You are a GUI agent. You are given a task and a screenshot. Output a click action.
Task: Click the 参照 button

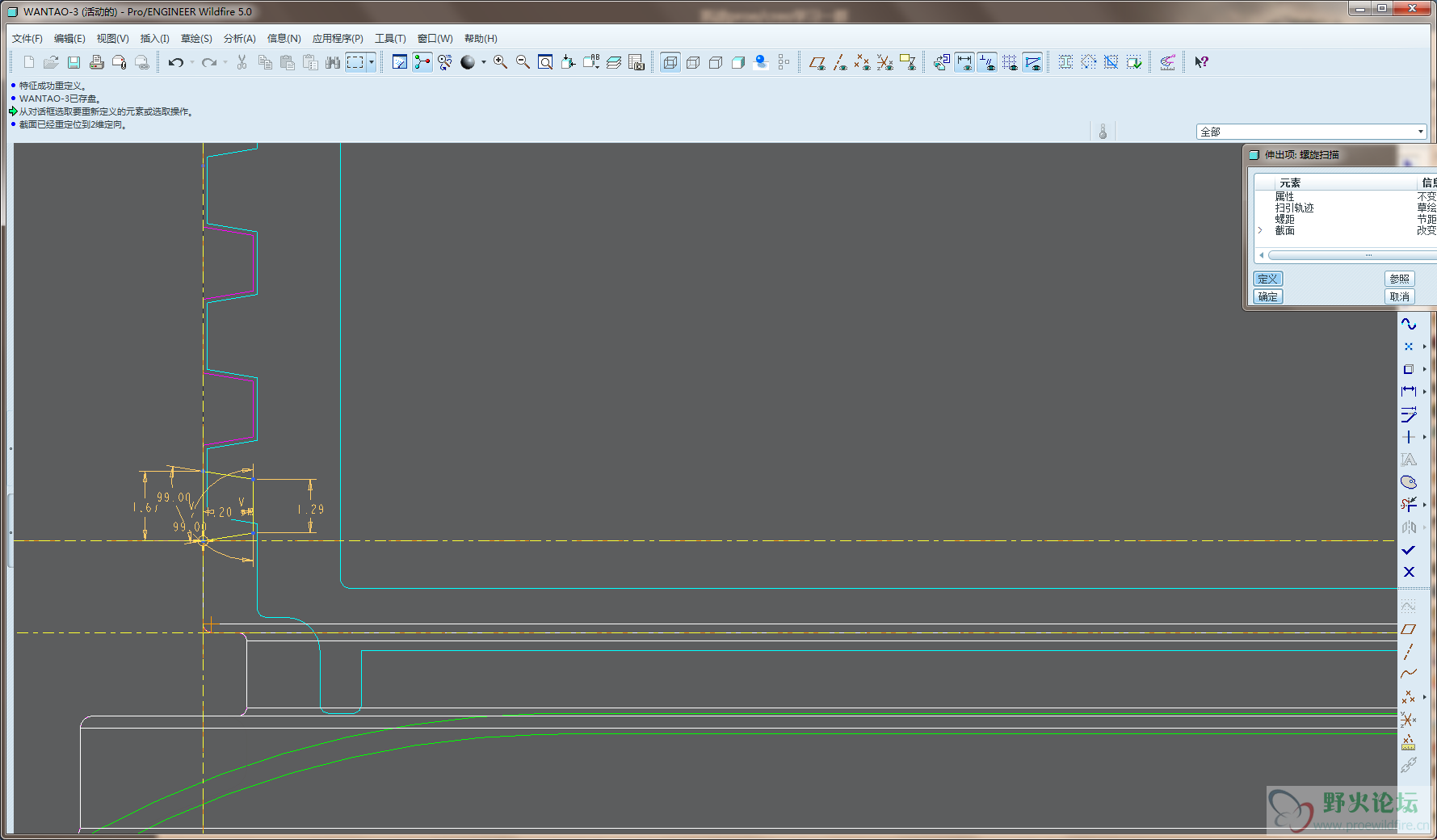[x=1400, y=279]
